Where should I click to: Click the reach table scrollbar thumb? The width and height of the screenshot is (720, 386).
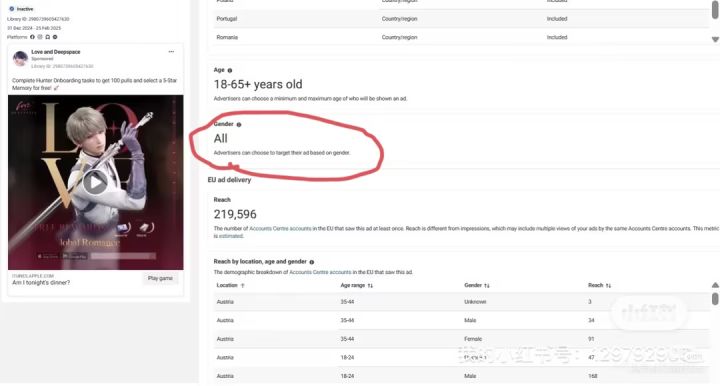[715, 299]
